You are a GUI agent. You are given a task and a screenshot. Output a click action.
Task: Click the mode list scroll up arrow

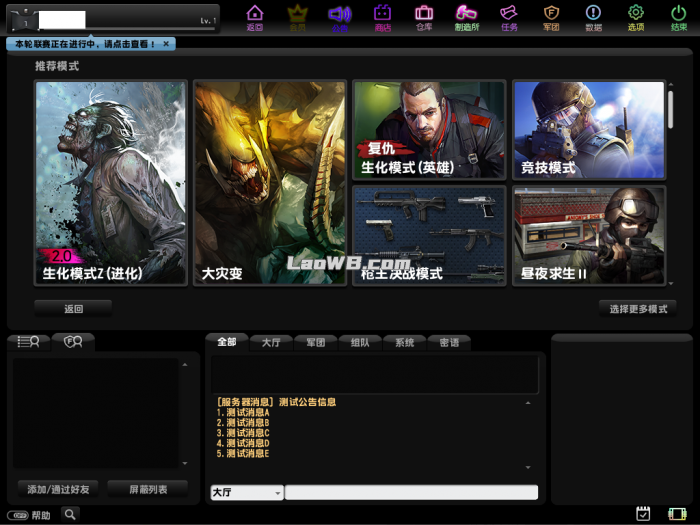(671, 84)
